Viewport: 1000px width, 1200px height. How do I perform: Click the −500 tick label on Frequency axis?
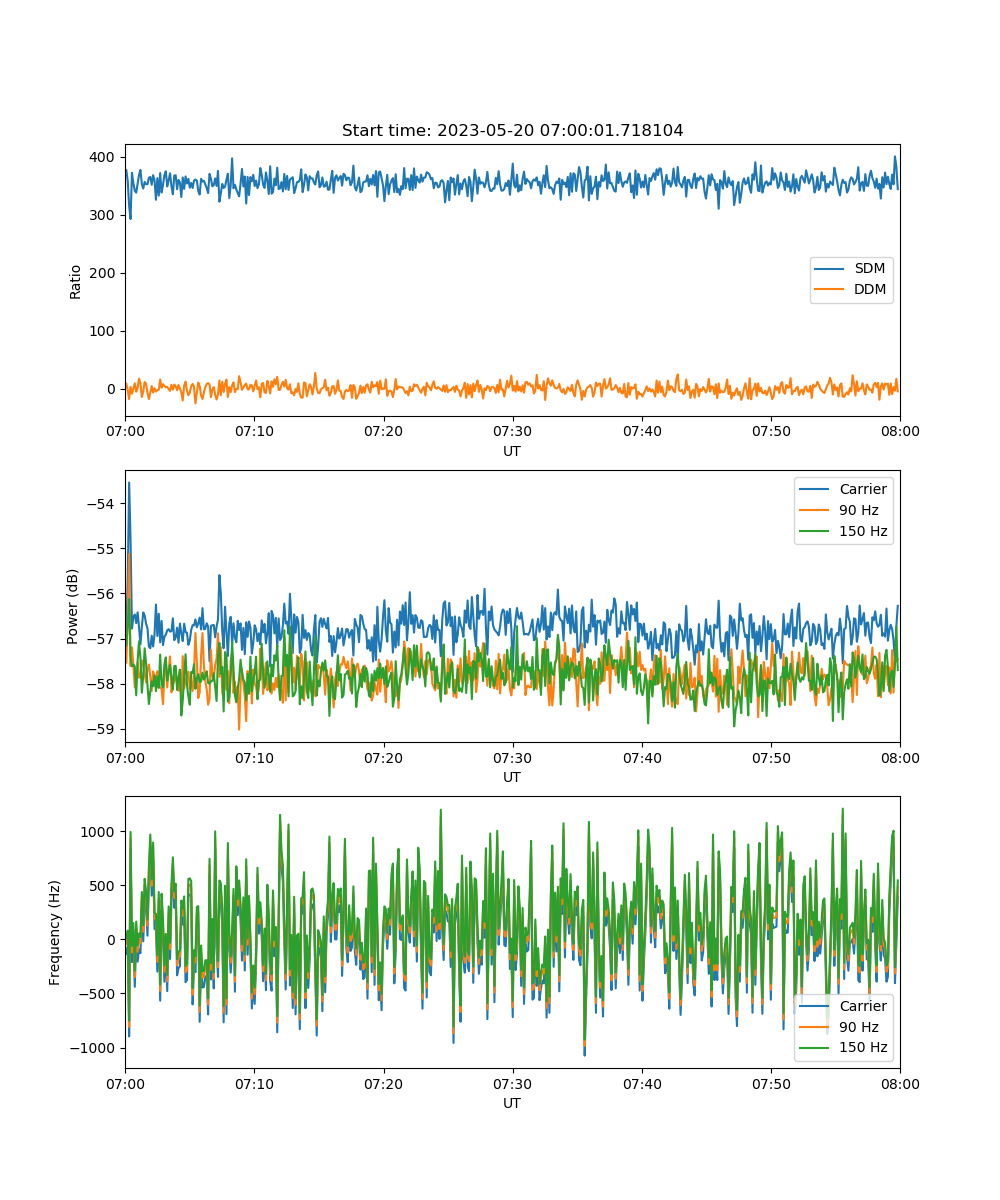point(99,994)
